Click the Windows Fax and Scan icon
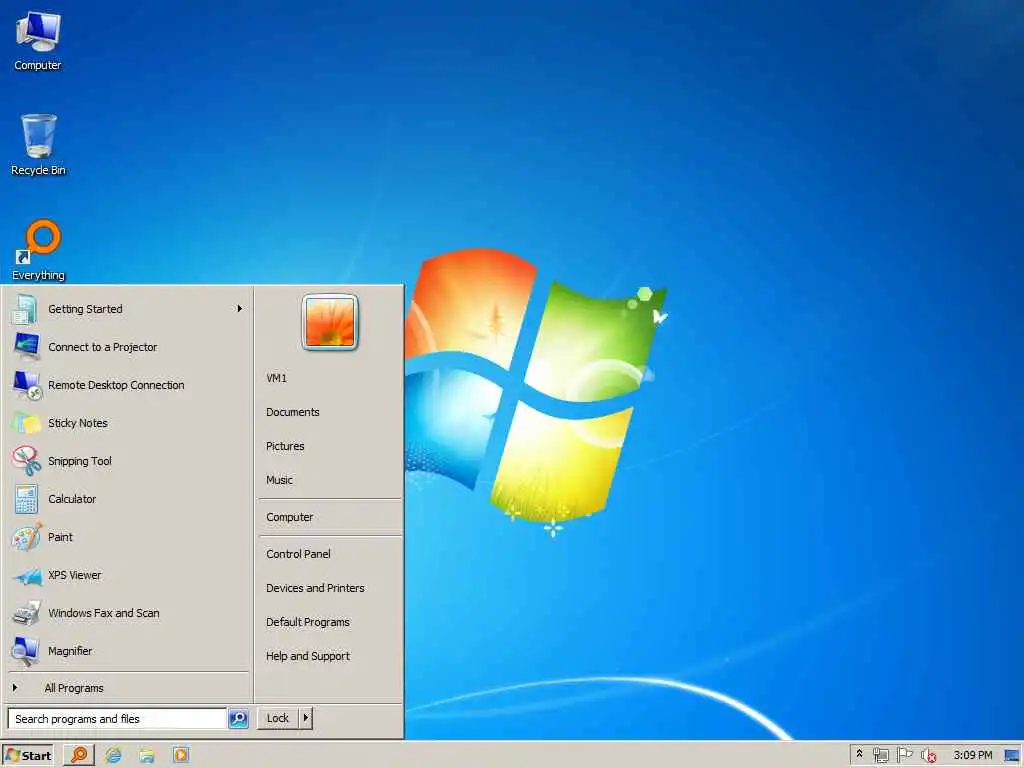1024x768 pixels. click(26, 613)
